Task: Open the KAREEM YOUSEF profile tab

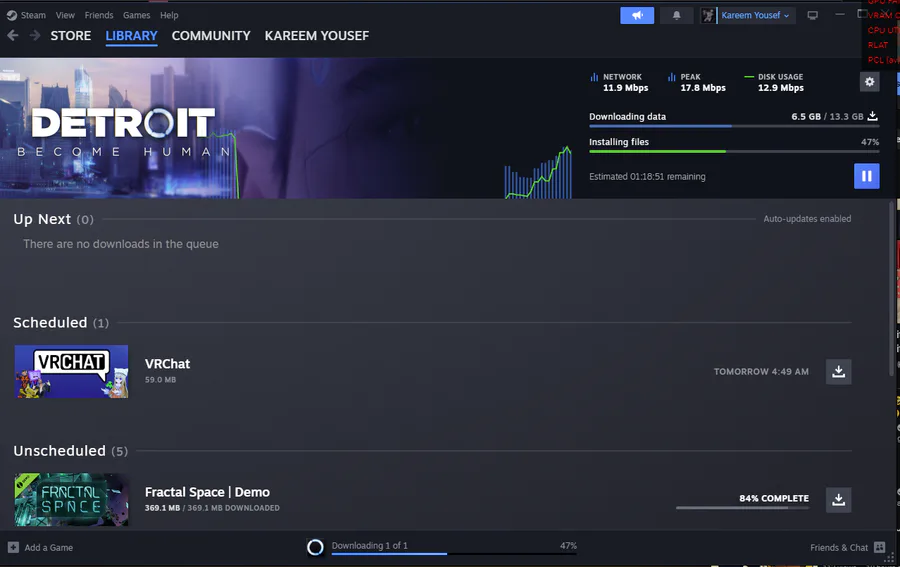Action: point(317,36)
